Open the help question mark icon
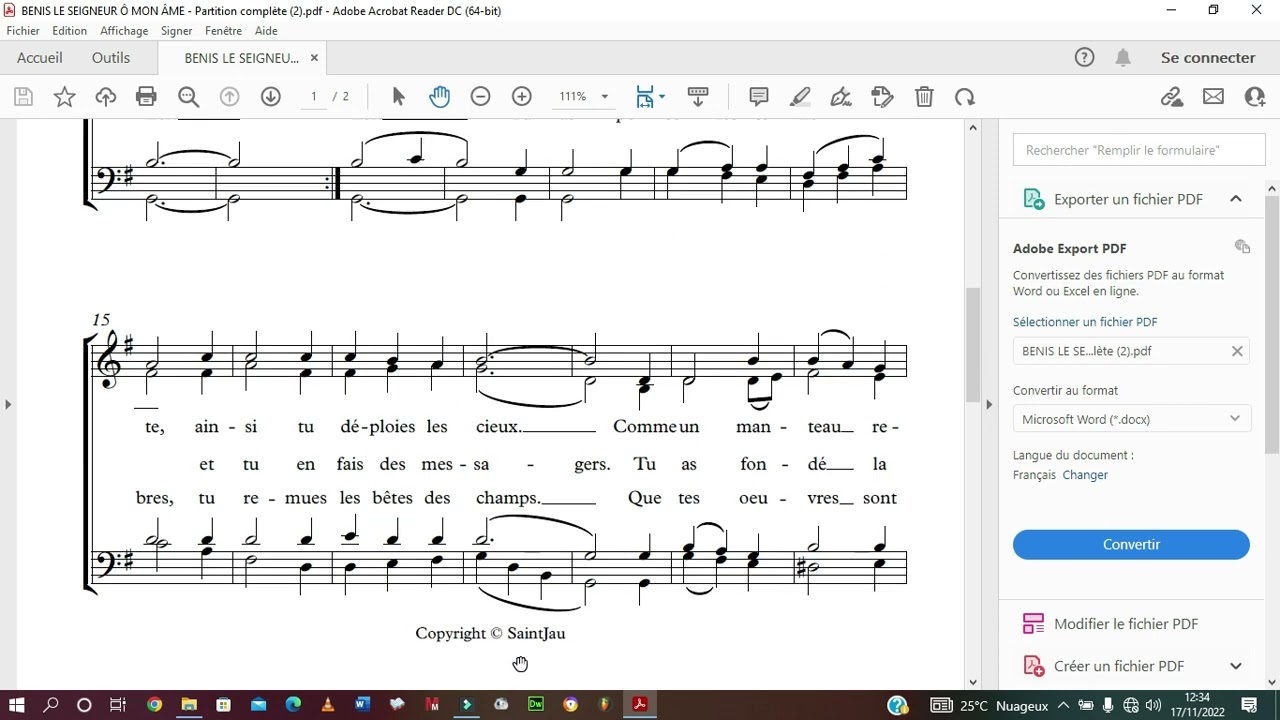 1084,57
